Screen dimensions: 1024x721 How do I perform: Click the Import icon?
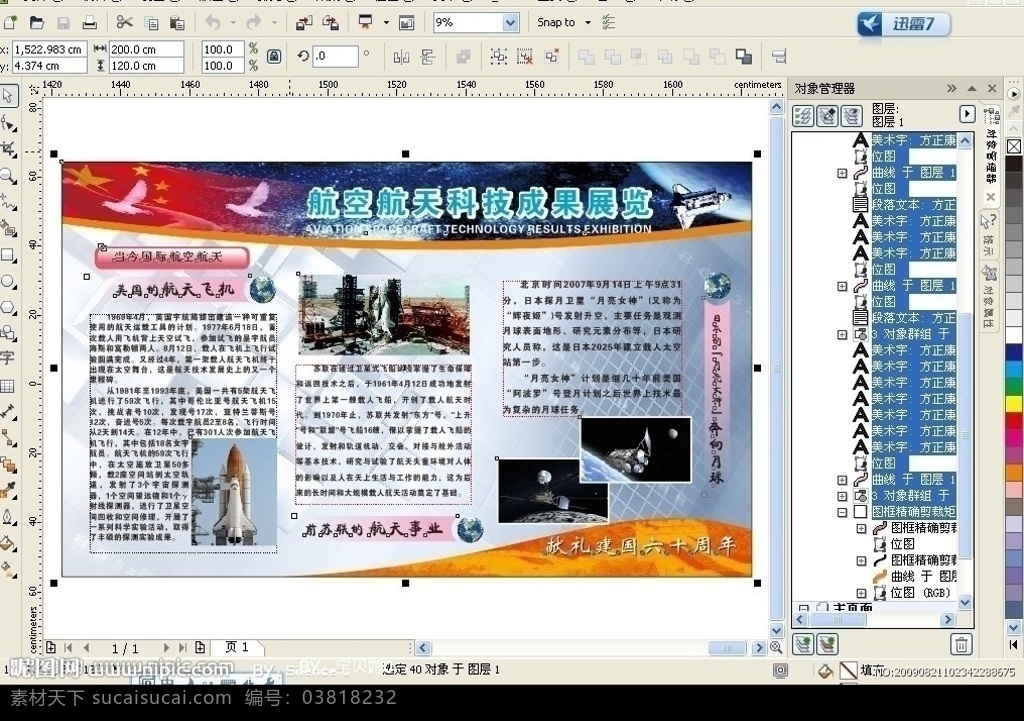pos(304,23)
